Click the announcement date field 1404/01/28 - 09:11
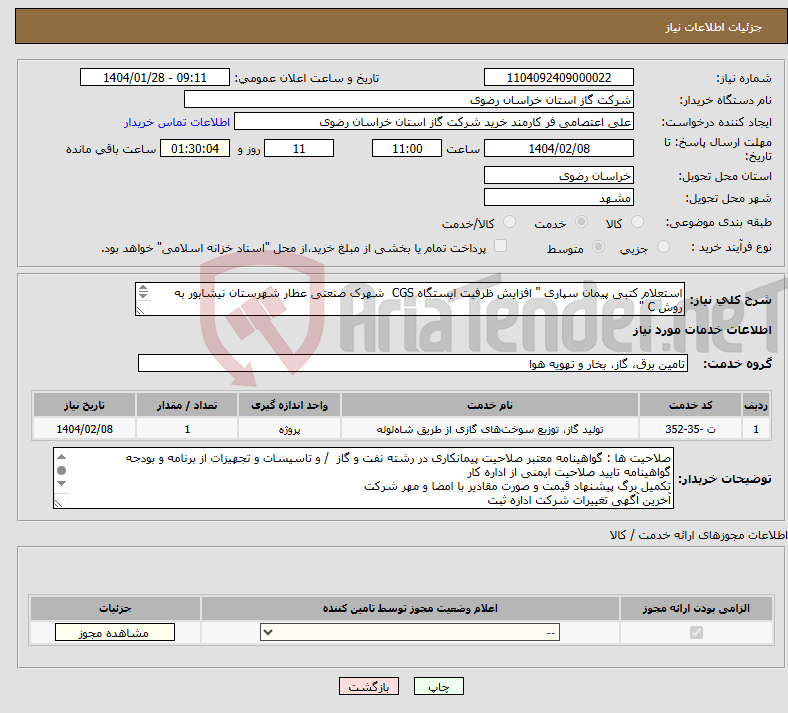 [x=155, y=77]
